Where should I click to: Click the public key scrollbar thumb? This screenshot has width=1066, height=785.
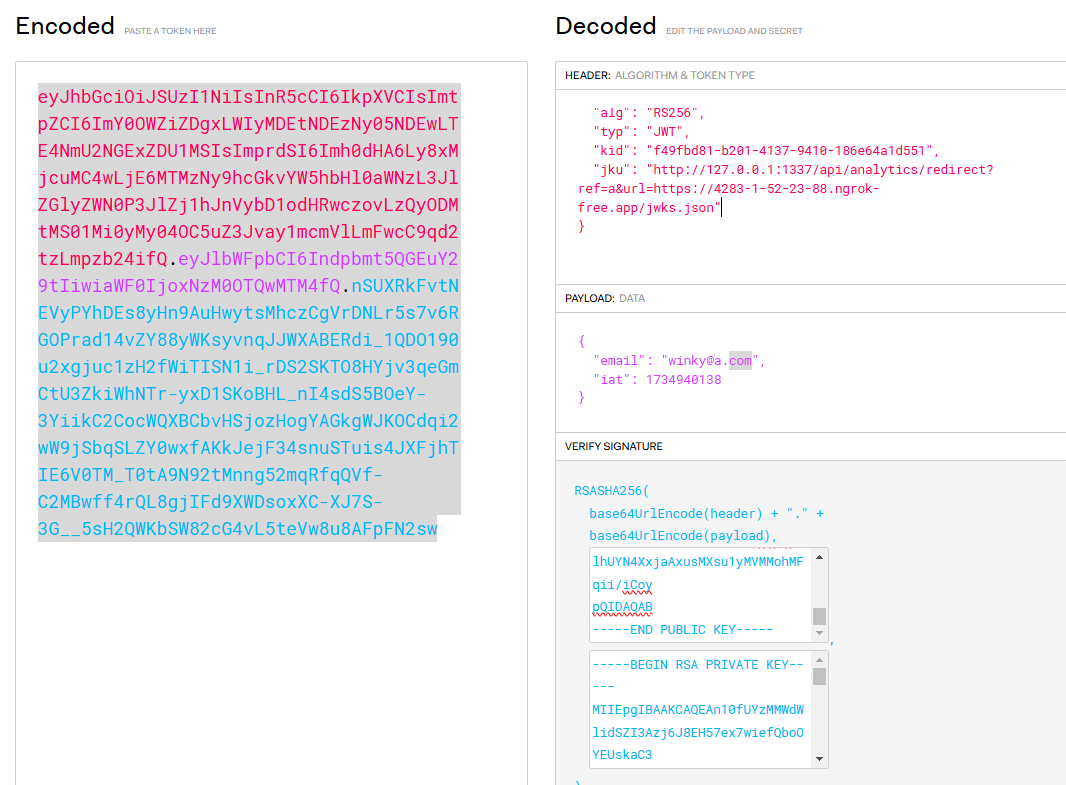[820, 615]
